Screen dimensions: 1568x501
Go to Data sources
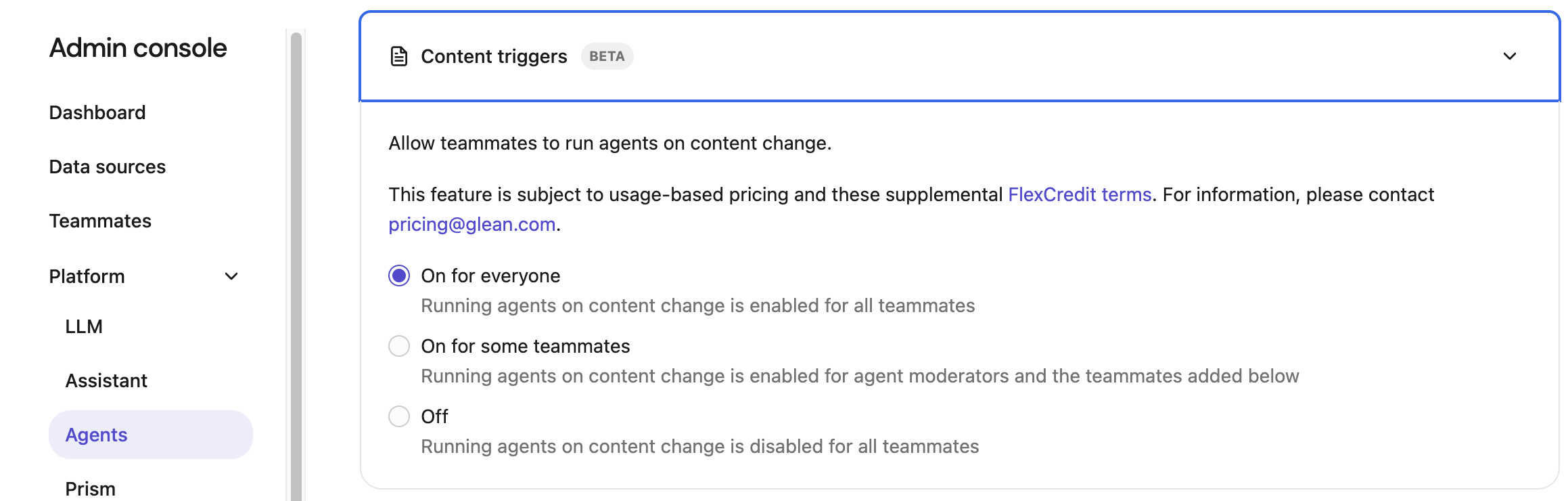pyautogui.click(x=108, y=167)
